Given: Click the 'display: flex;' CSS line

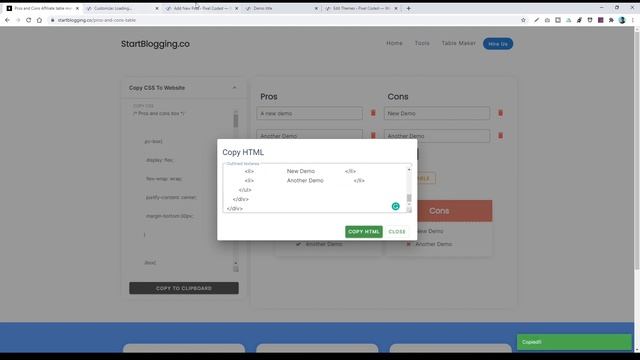Looking at the screenshot, I should [160, 160].
